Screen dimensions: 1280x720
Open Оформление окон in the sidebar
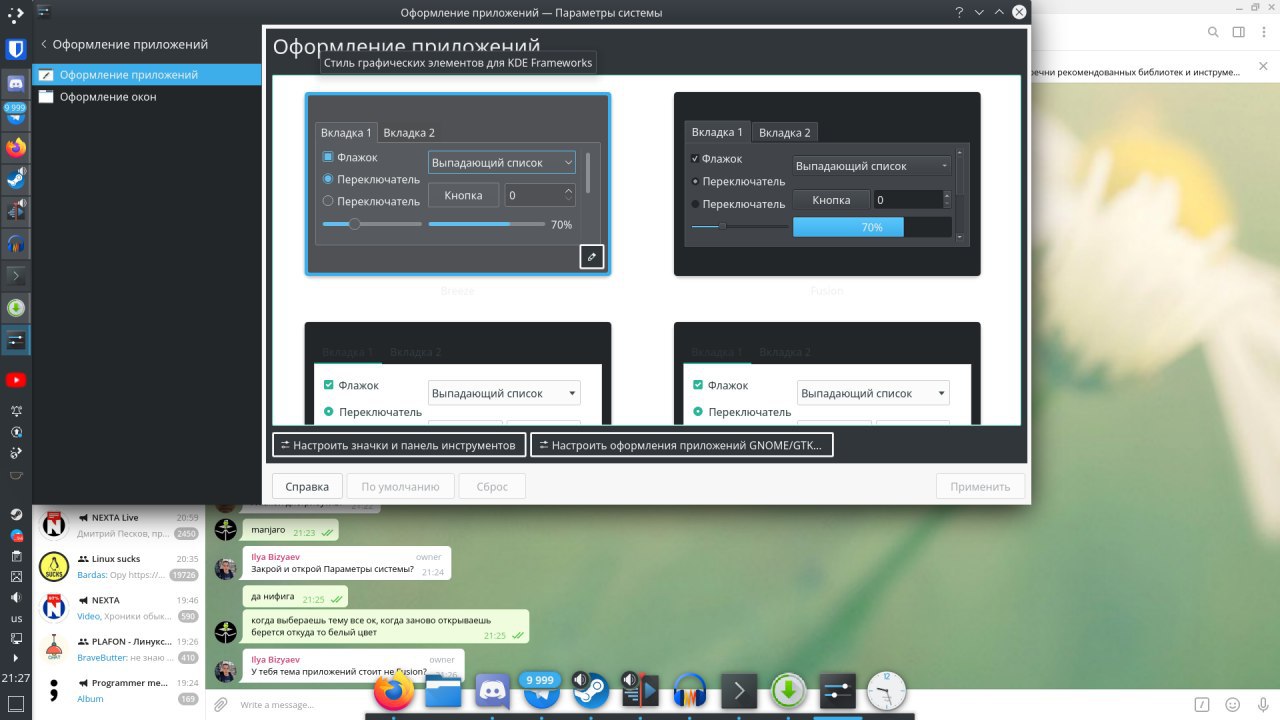(x=147, y=97)
